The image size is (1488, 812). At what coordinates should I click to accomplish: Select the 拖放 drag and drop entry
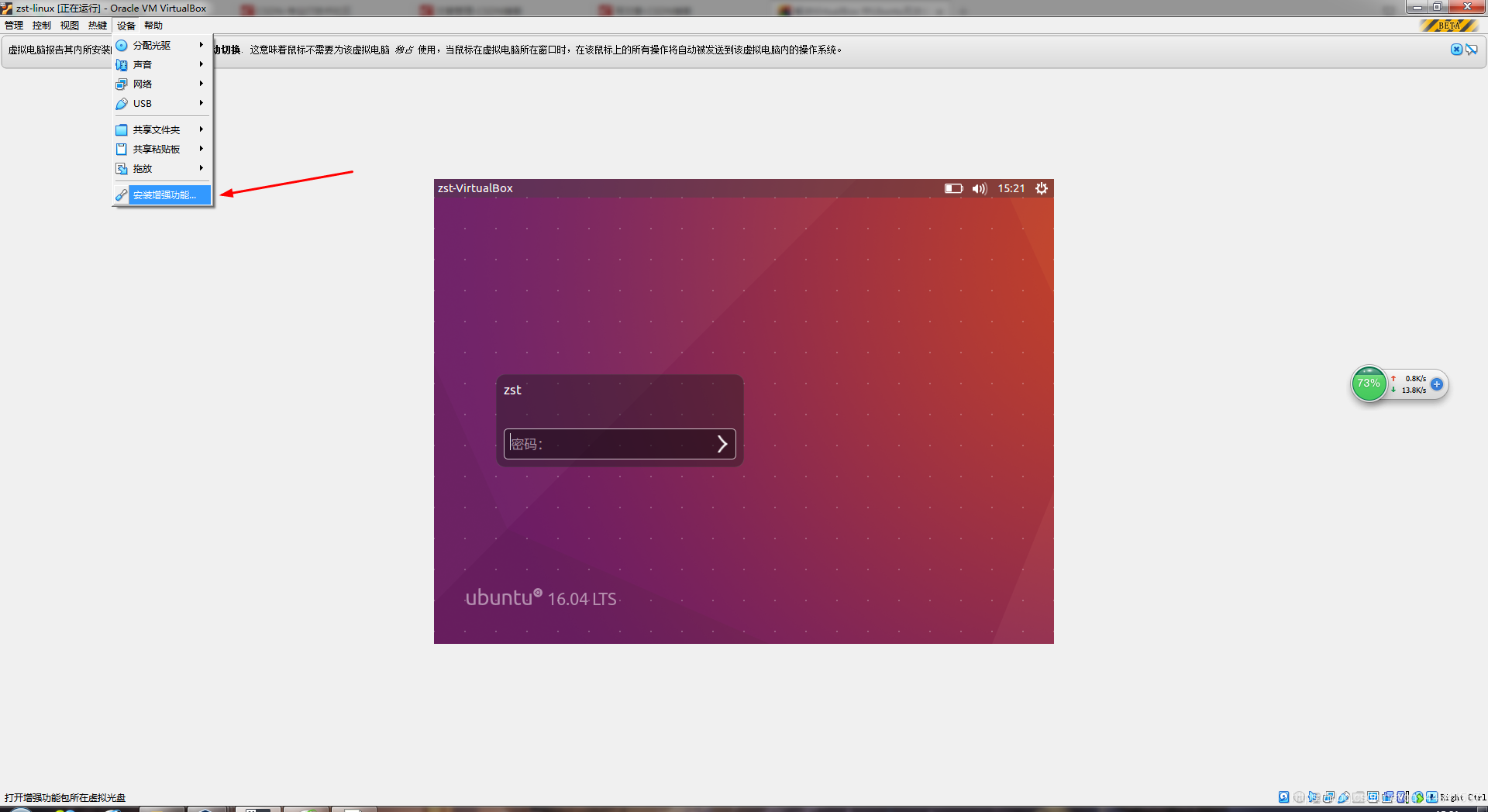[162, 169]
